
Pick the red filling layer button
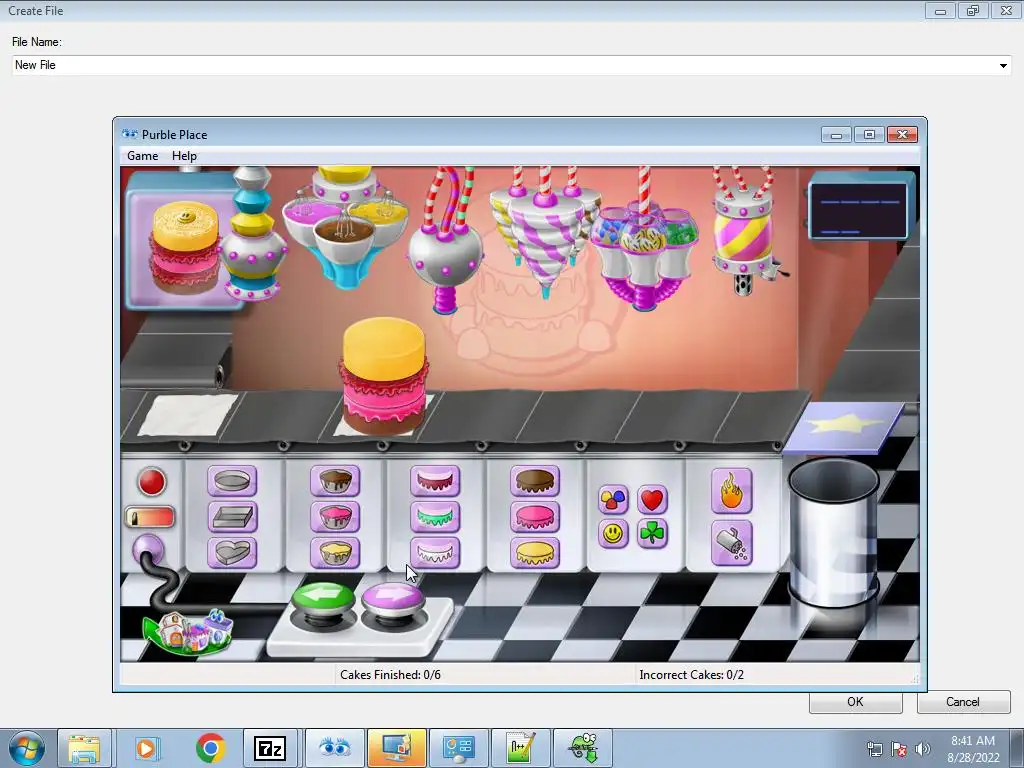coord(435,481)
